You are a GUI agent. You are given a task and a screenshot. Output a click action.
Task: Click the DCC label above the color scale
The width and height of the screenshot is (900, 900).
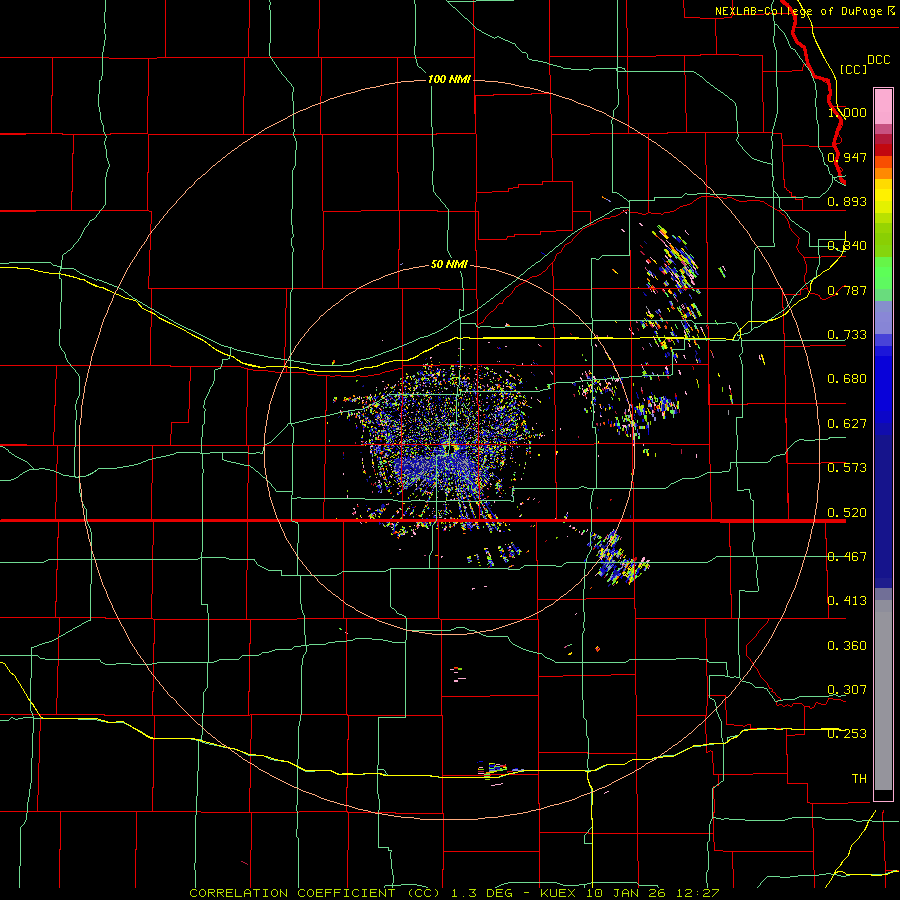878,60
